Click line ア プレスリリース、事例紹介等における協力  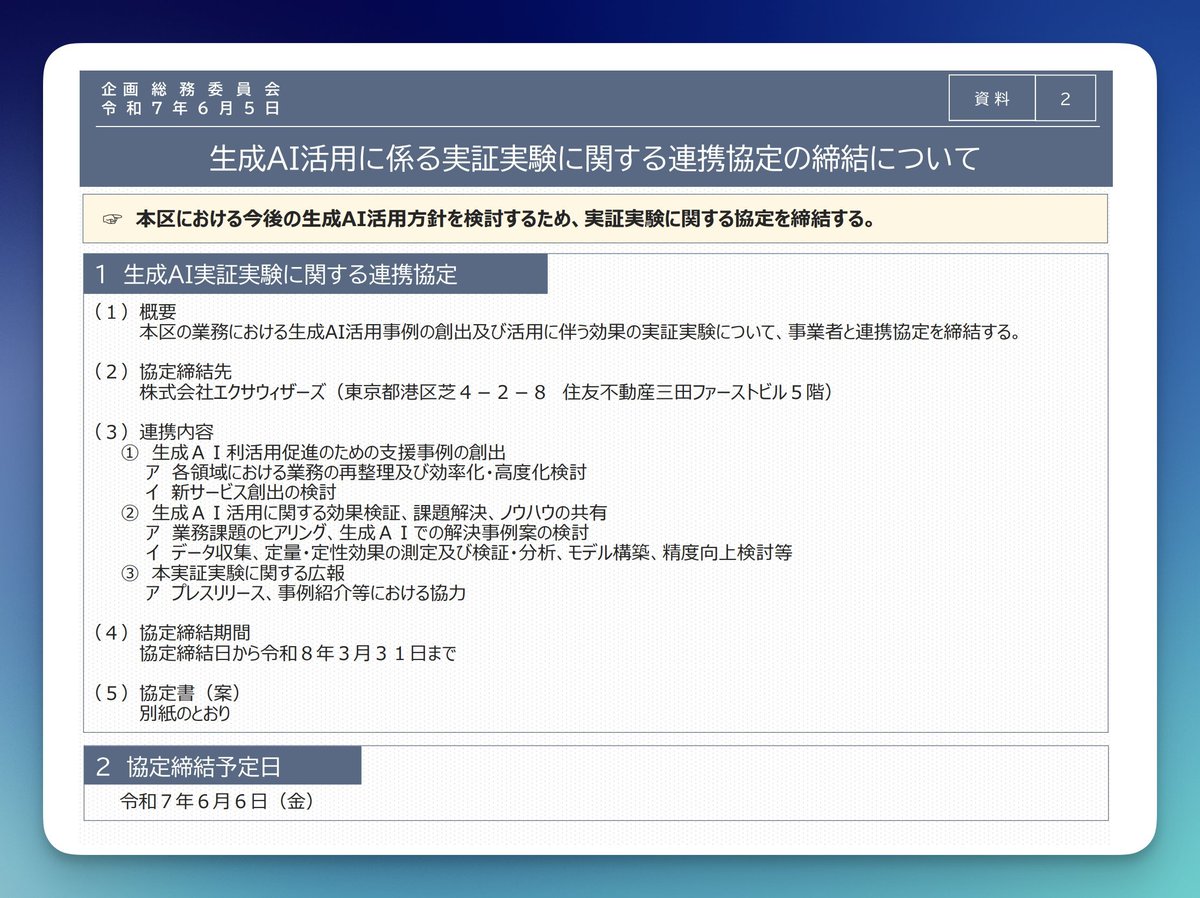pyautogui.click(x=306, y=592)
